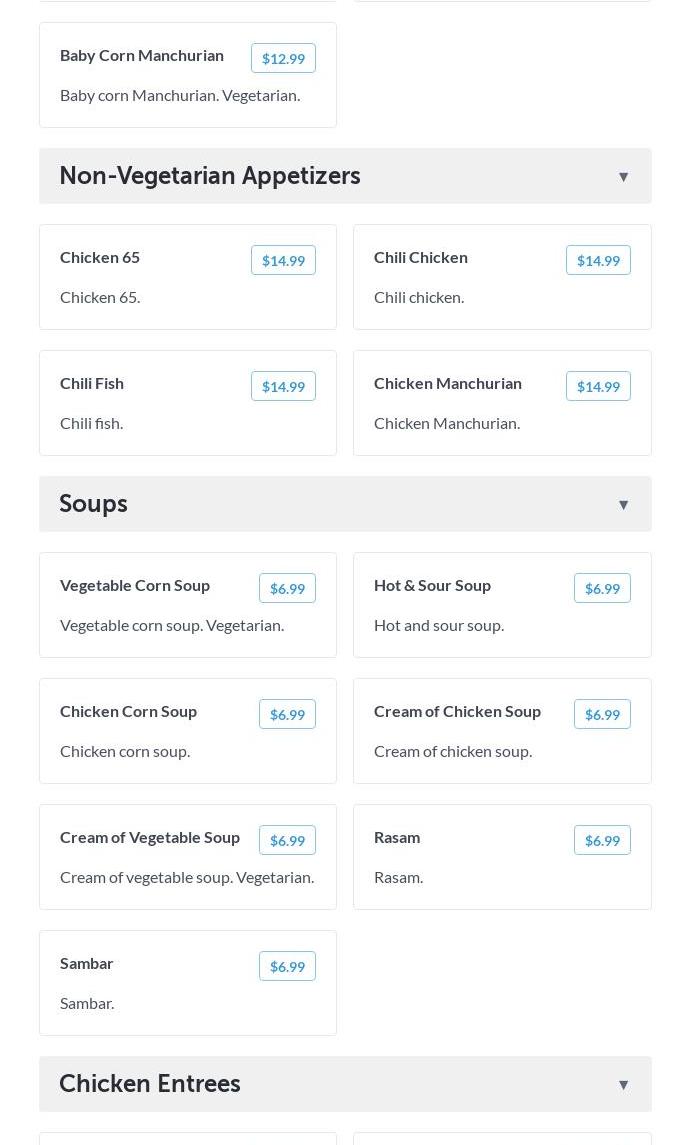This screenshot has height=1145, width=690.
Task: Open the Chicken 65 item title
Action: coord(100,257)
